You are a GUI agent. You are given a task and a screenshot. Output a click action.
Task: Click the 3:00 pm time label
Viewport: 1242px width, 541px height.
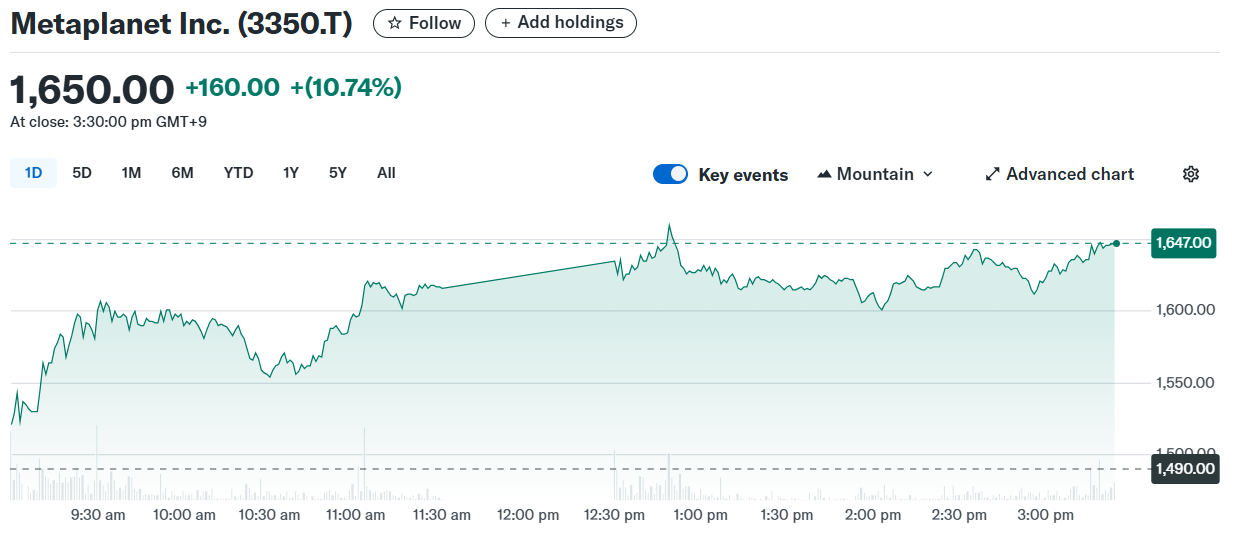click(x=1046, y=515)
